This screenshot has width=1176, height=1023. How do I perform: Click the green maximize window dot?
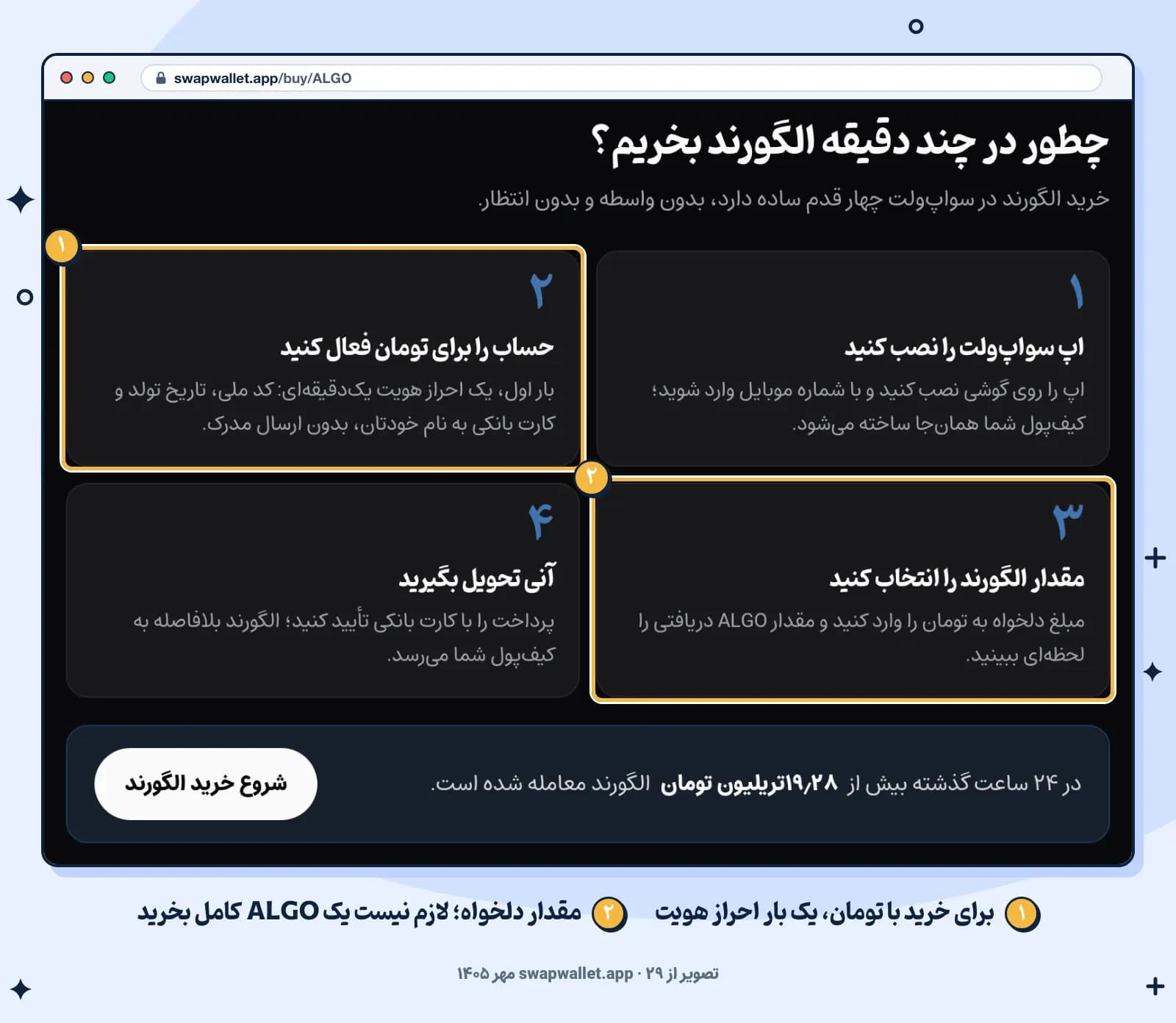109,78
